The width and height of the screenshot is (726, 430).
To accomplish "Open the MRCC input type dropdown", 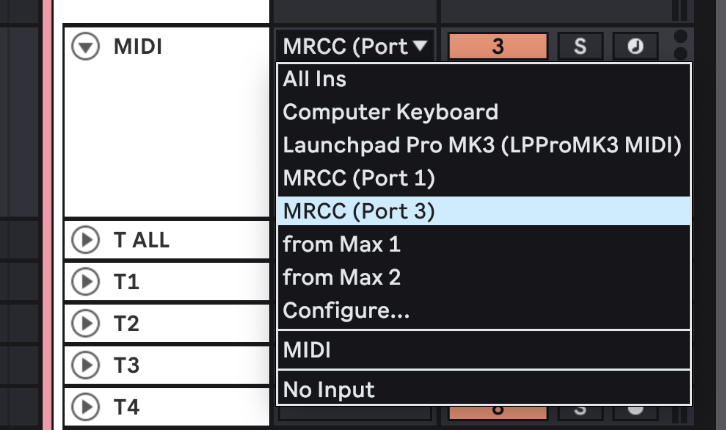I will [356, 45].
